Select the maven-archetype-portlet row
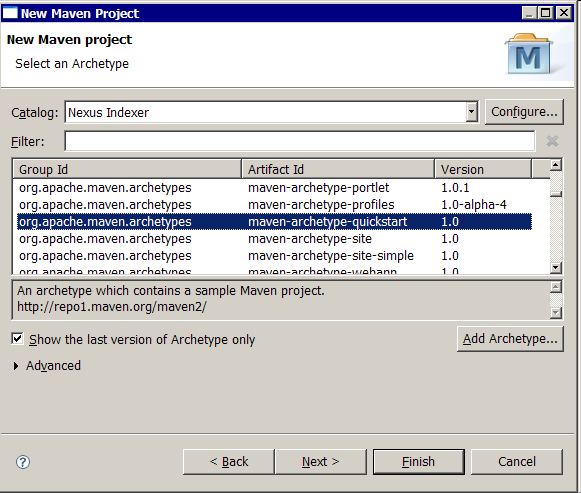The height and width of the screenshot is (493, 581). 275,187
